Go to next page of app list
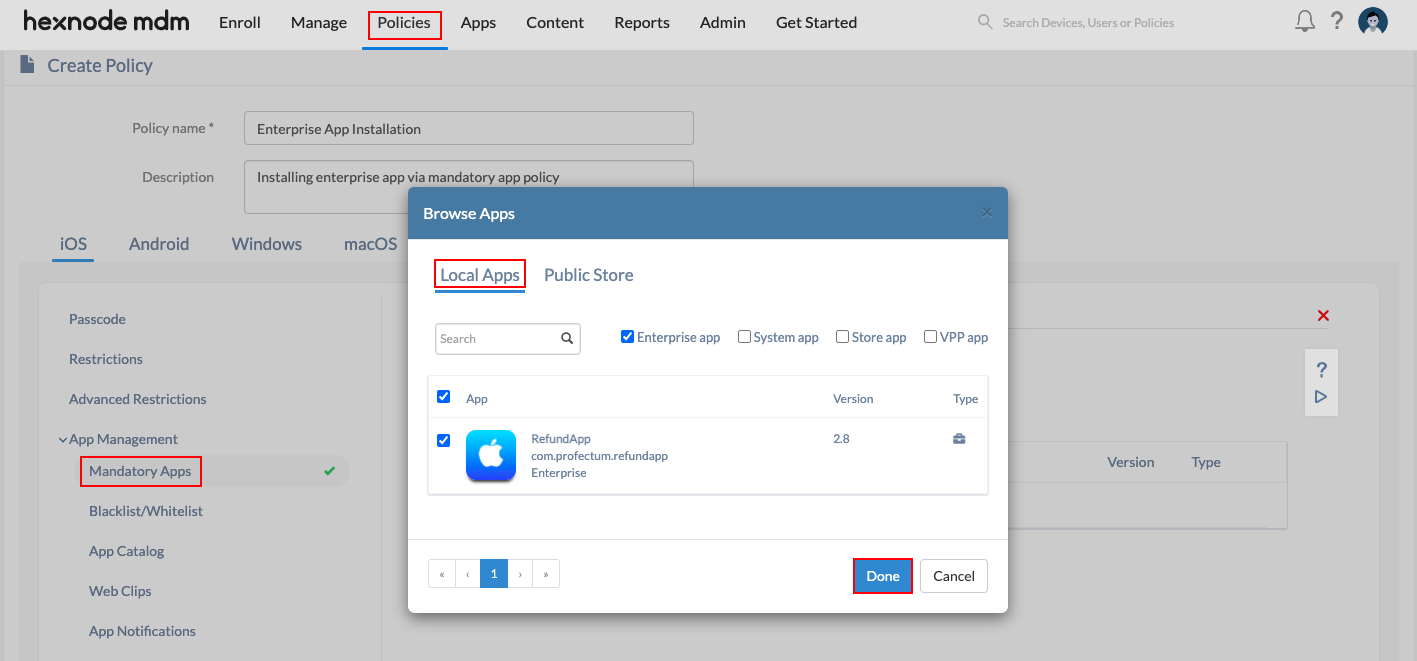The height and width of the screenshot is (661, 1417). pos(520,574)
